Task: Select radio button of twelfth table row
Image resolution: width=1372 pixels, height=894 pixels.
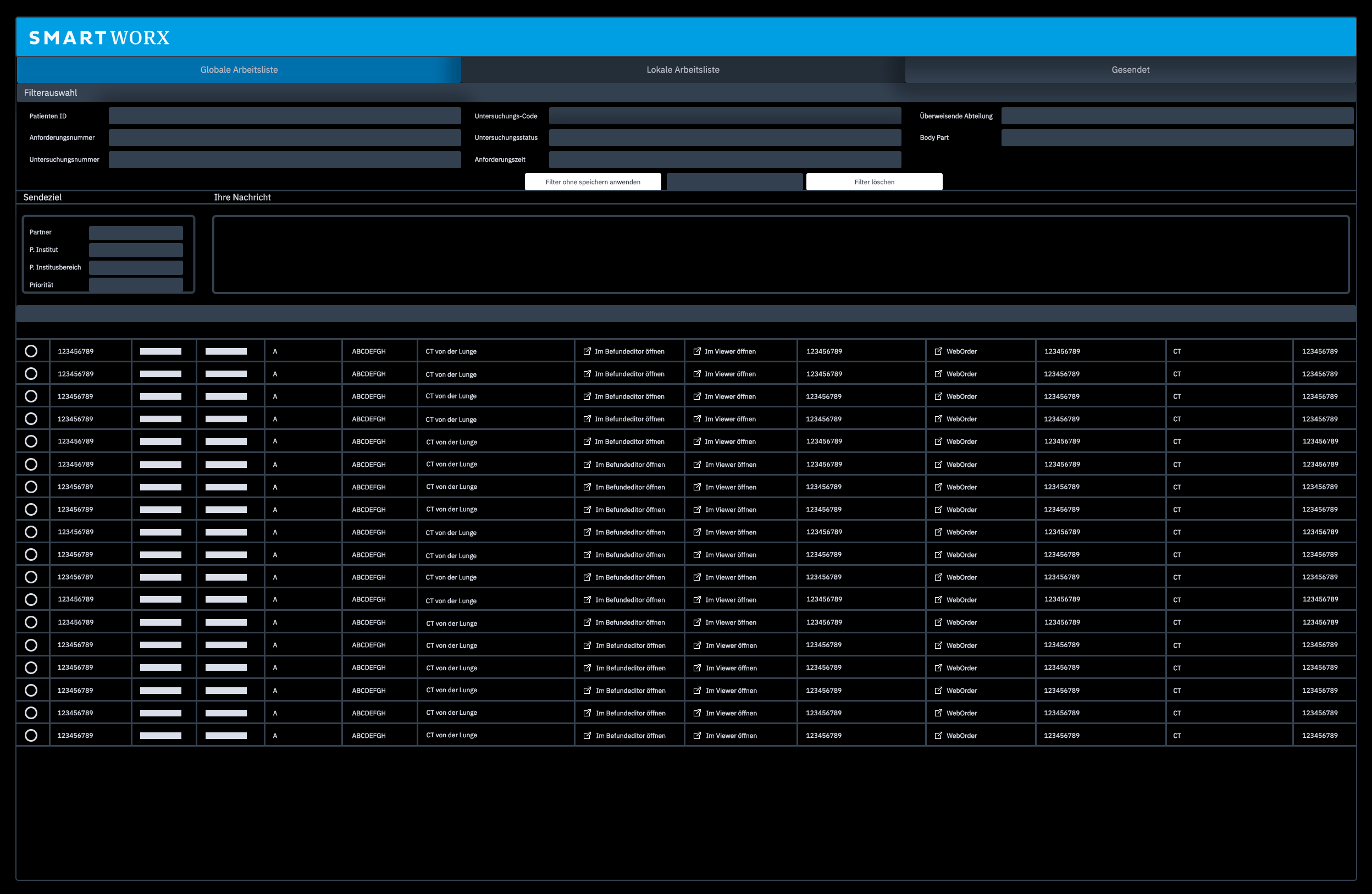Action: click(31, 599)
